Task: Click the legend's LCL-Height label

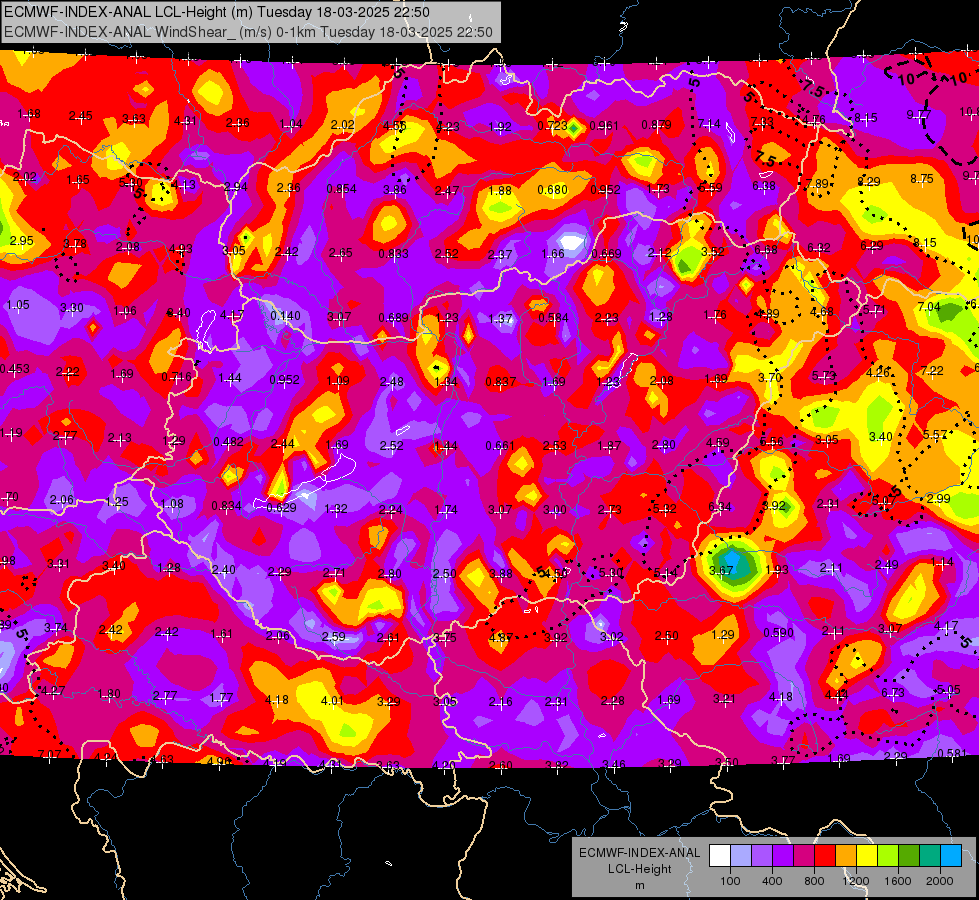Action: click(x=639, y=869)
